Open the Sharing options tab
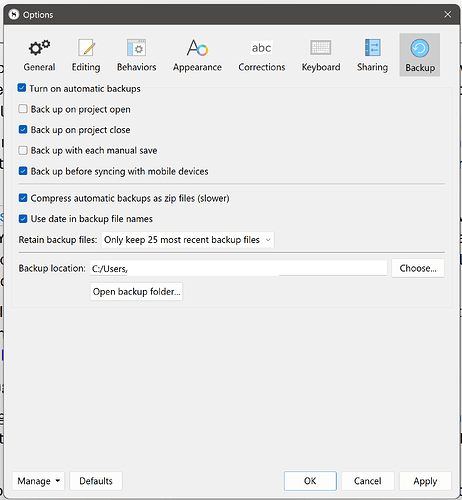462x500 pixels. point(372,55)
